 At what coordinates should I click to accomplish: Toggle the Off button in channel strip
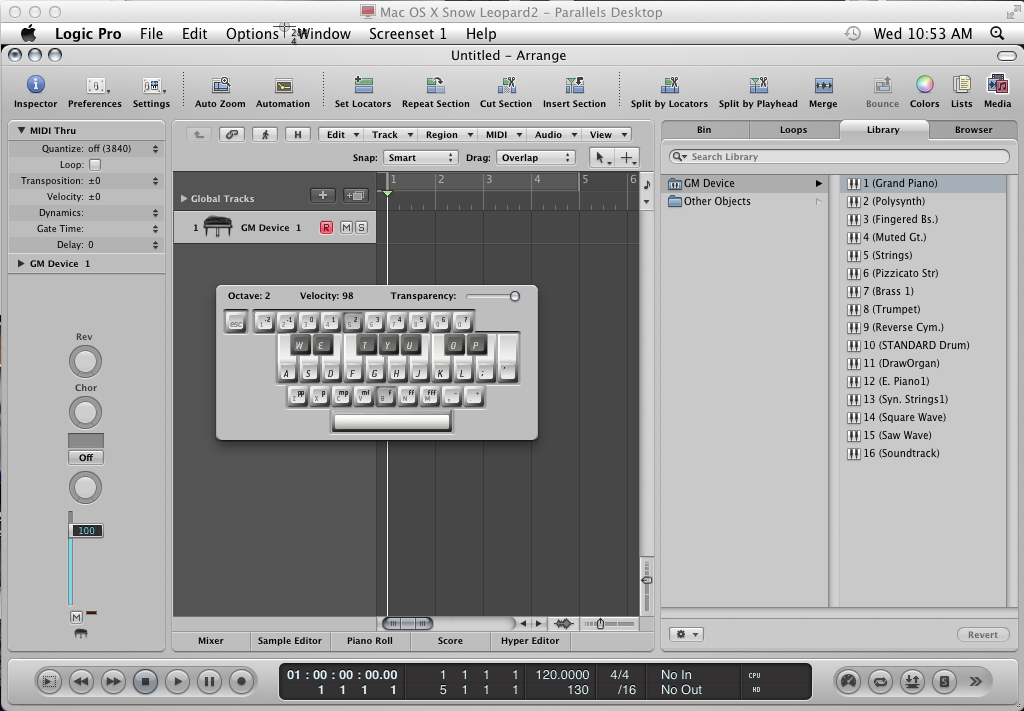(86, 458)
